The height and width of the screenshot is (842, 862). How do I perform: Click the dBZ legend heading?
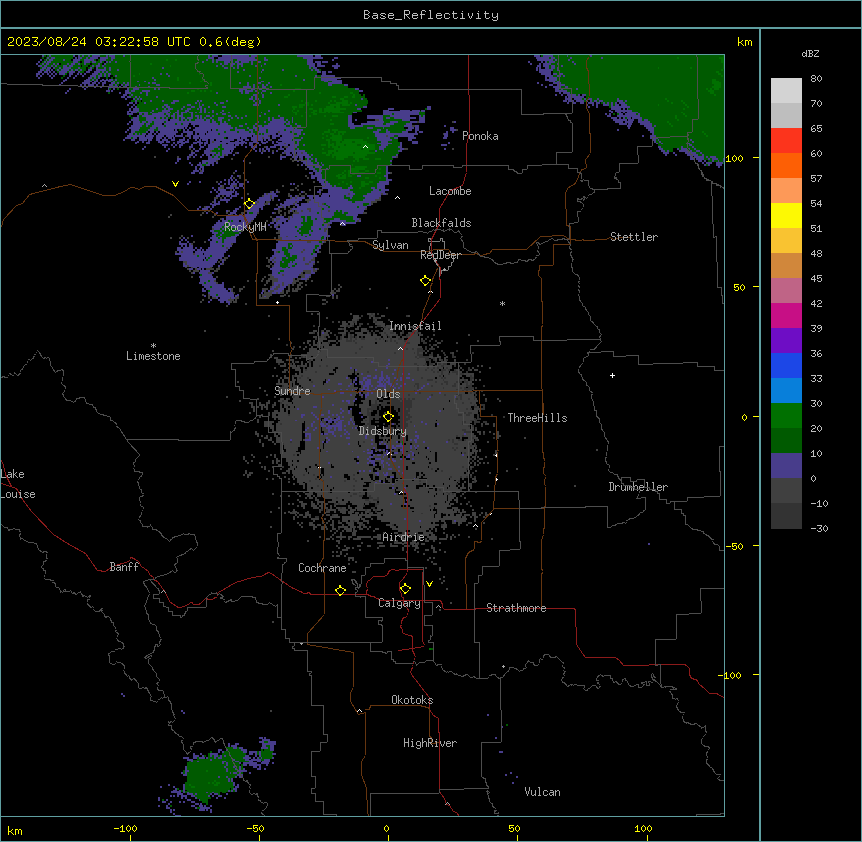click(x=810, y=53)
